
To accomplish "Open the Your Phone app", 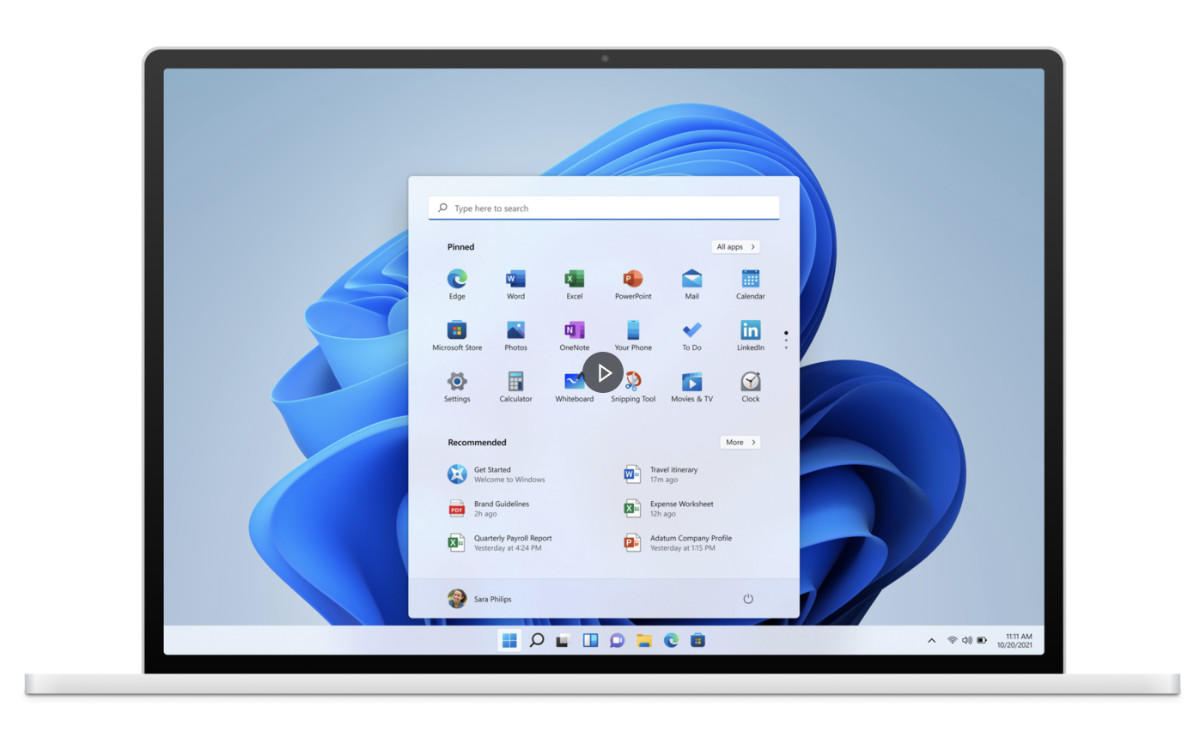I will pyautogui.click(x=633, y=335).
